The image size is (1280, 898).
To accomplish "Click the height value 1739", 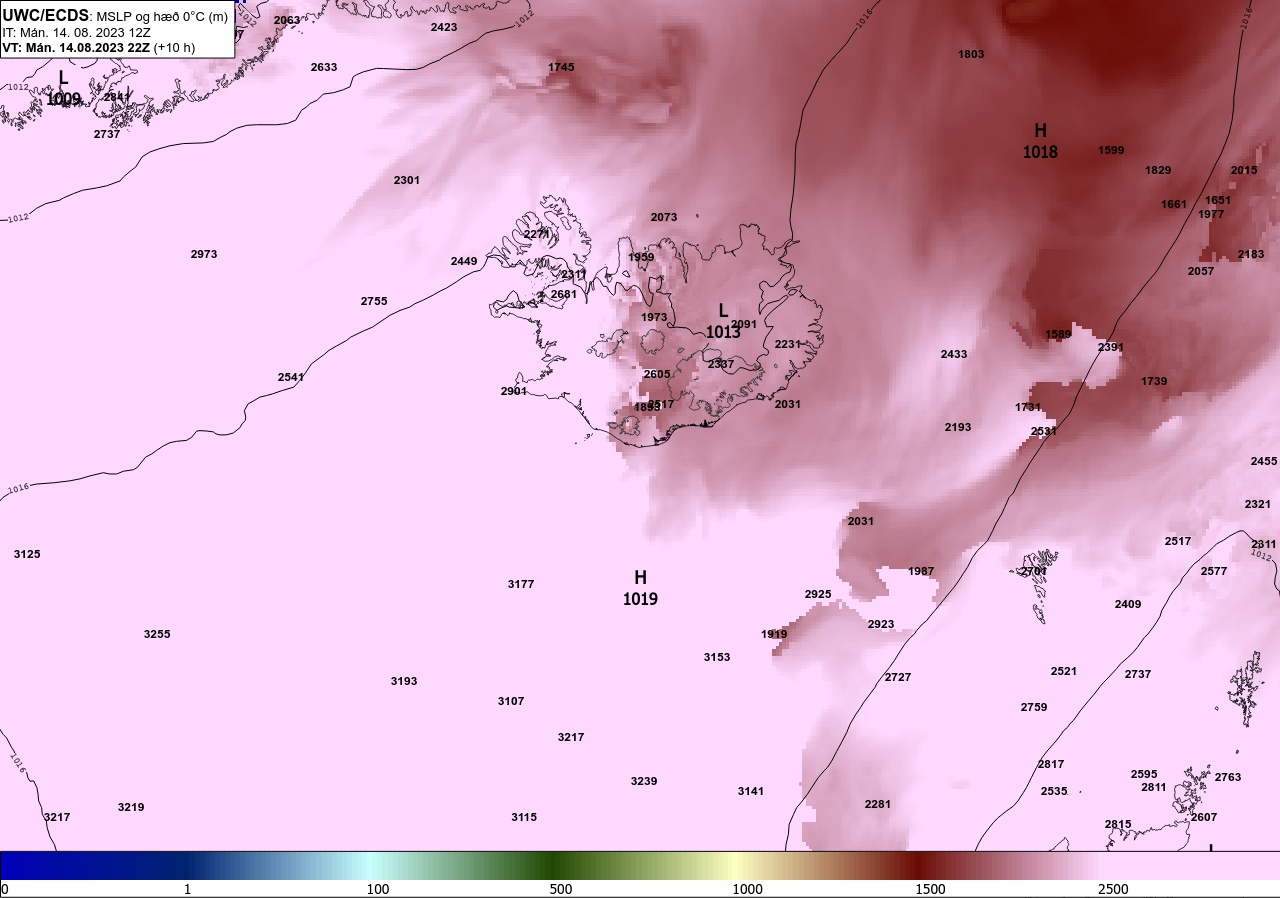I will click(x=1154, y=381).
